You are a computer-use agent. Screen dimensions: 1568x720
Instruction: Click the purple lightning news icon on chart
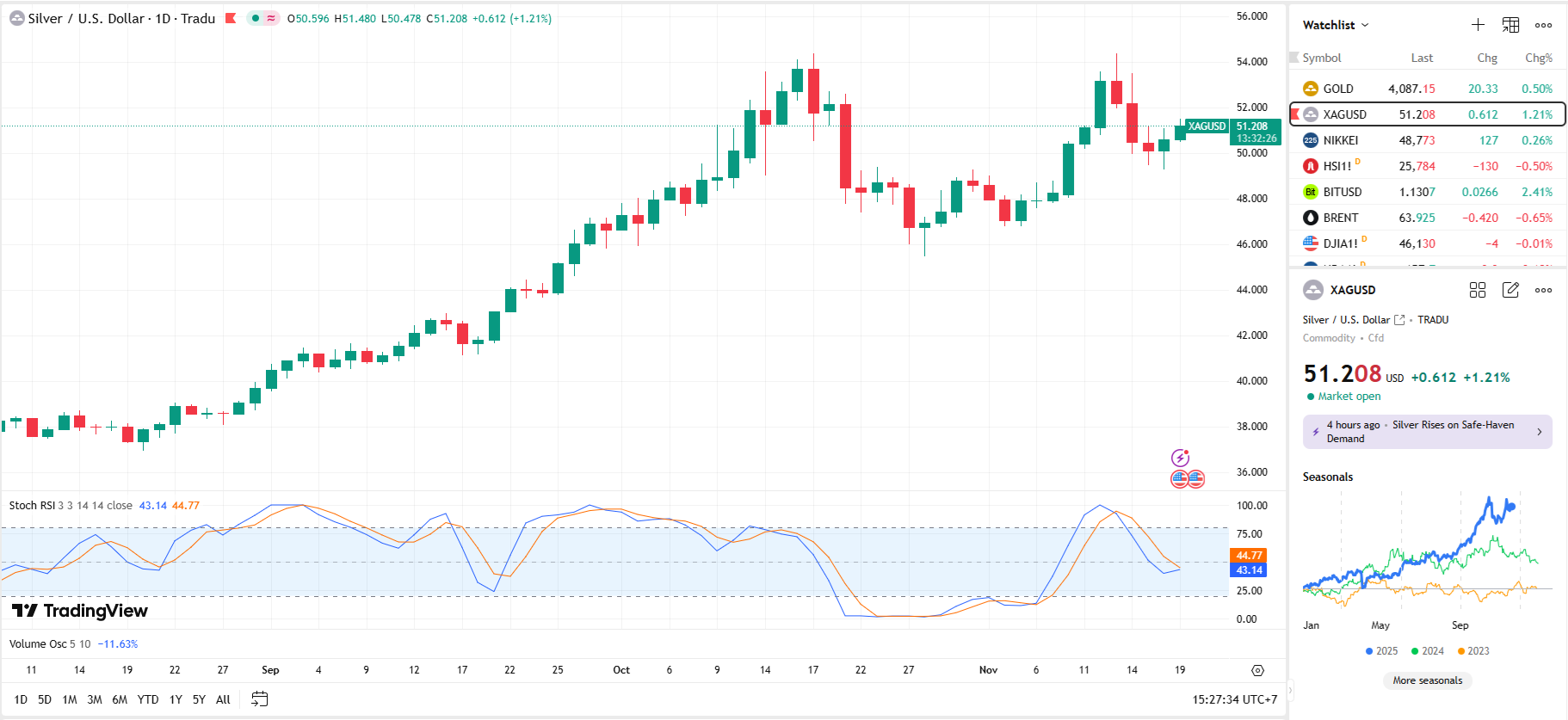(1180, 458)
